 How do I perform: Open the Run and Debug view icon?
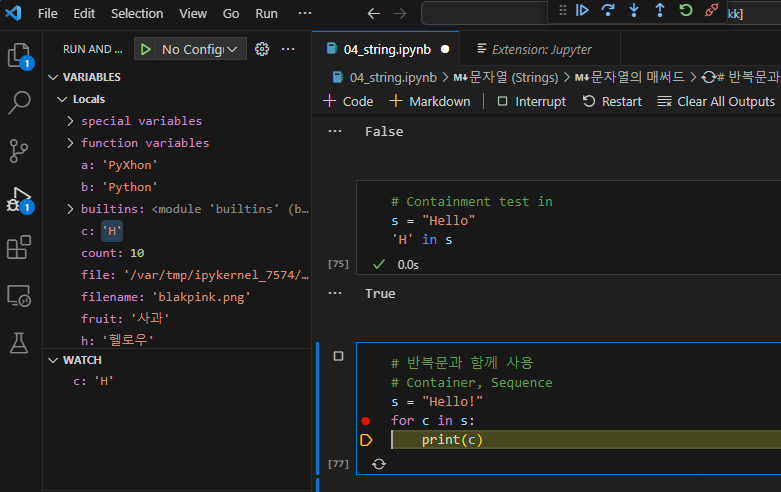click(x=20, y=200)
